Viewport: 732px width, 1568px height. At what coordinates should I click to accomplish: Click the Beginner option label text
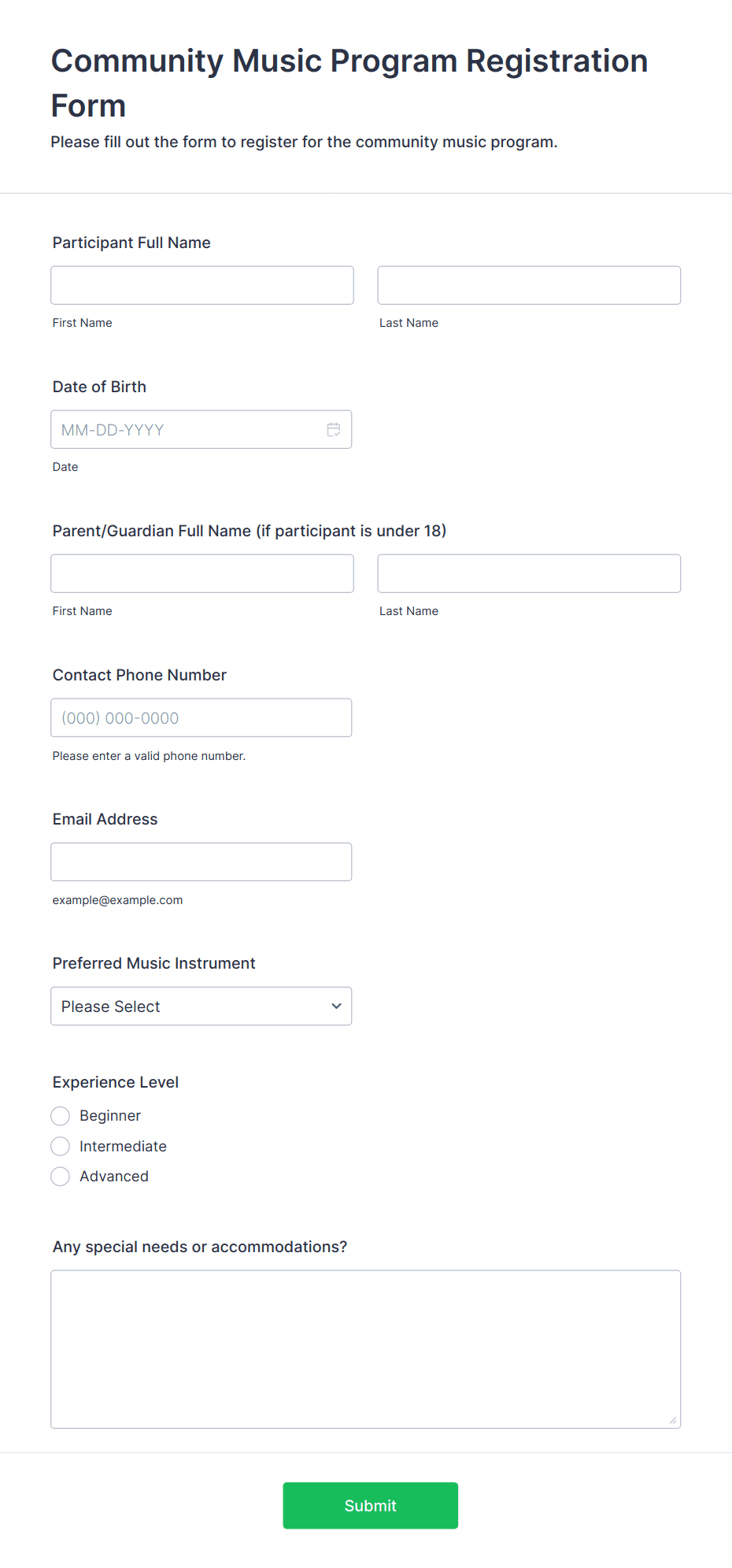(x=110, y=1116)
